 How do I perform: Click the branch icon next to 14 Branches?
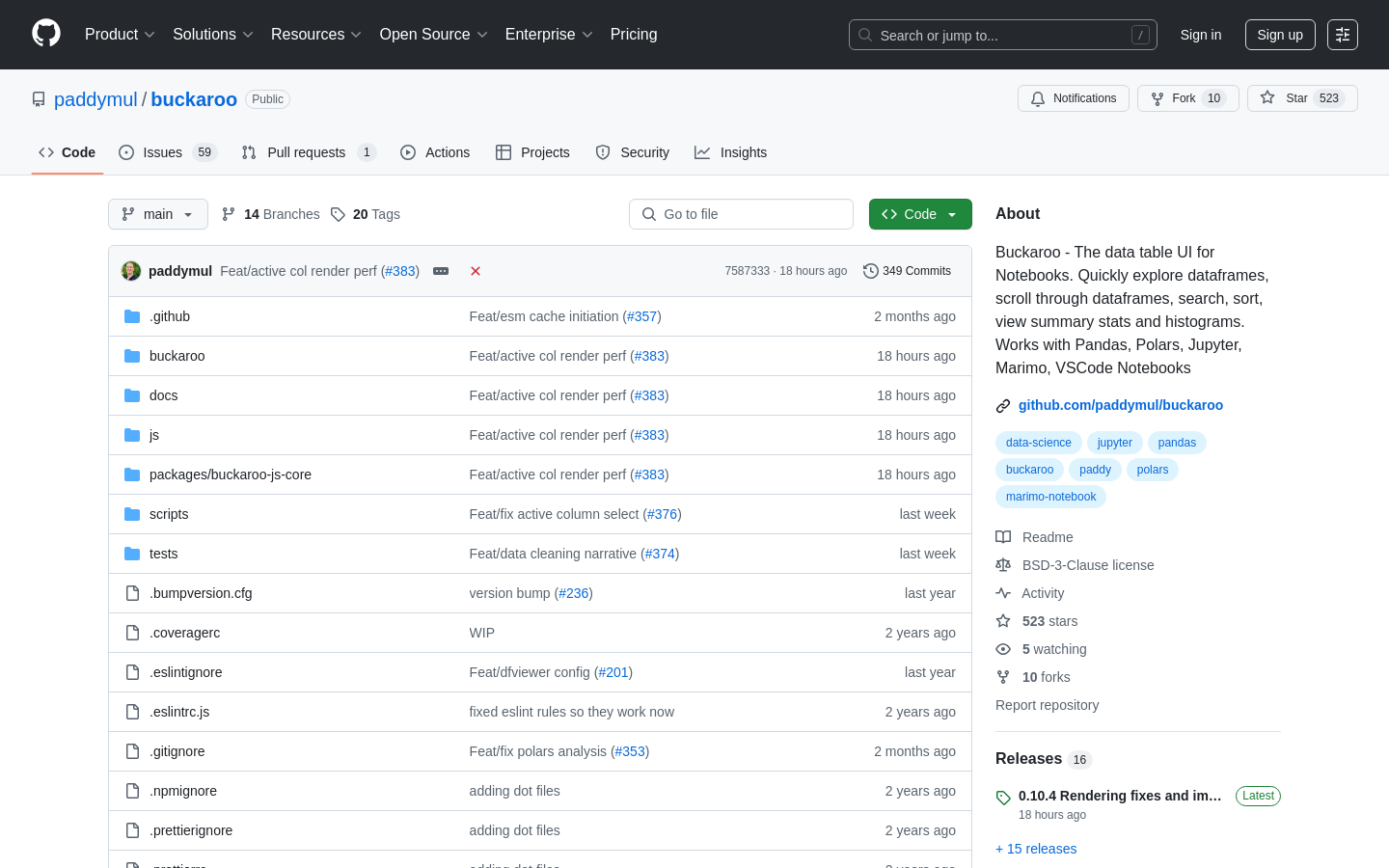click(229, 214)
